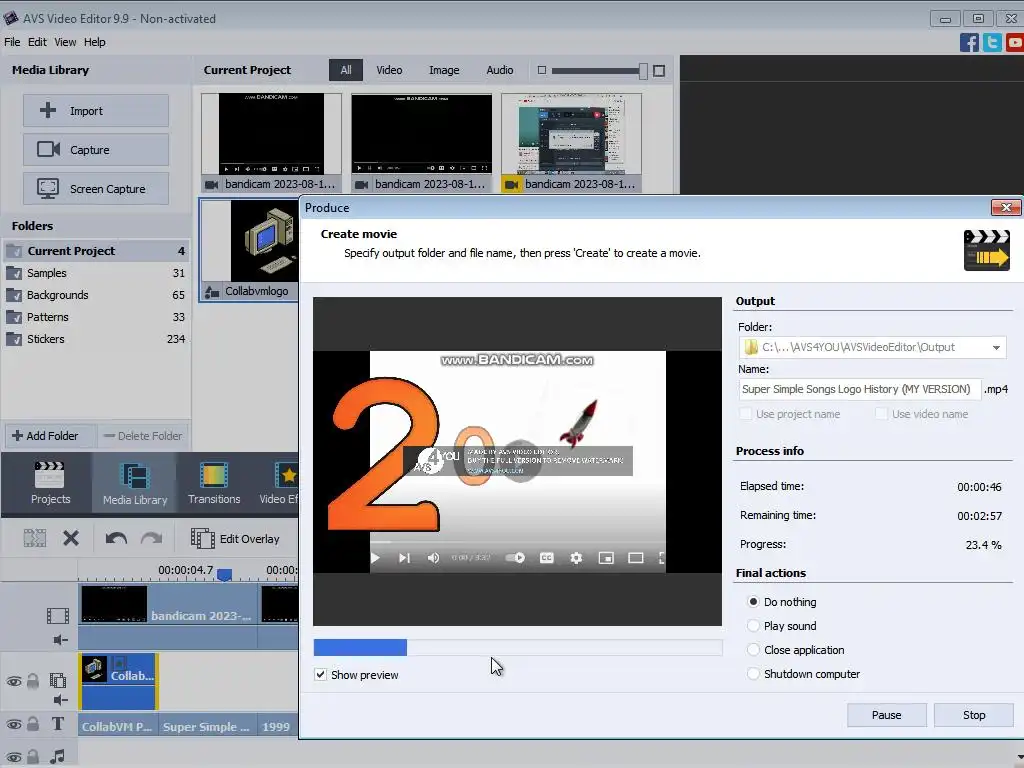The image size is (1024, 768).
Task: Open the Help menu
Action: click(x=95, y=42)
